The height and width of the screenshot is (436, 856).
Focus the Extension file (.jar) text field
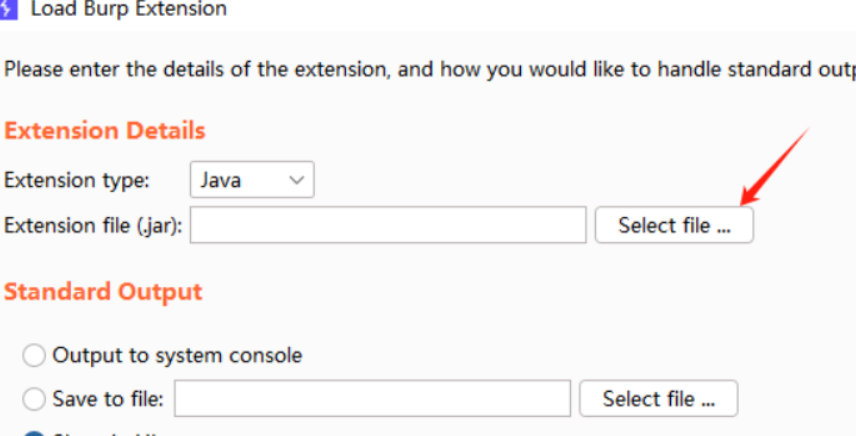pos(388,226)
